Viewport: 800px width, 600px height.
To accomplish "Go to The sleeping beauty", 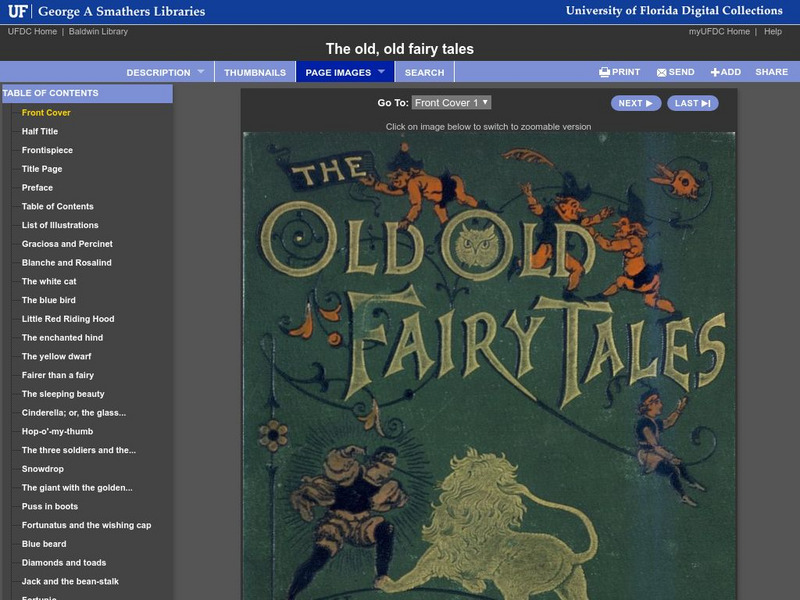I will click(x=63, y=394).
